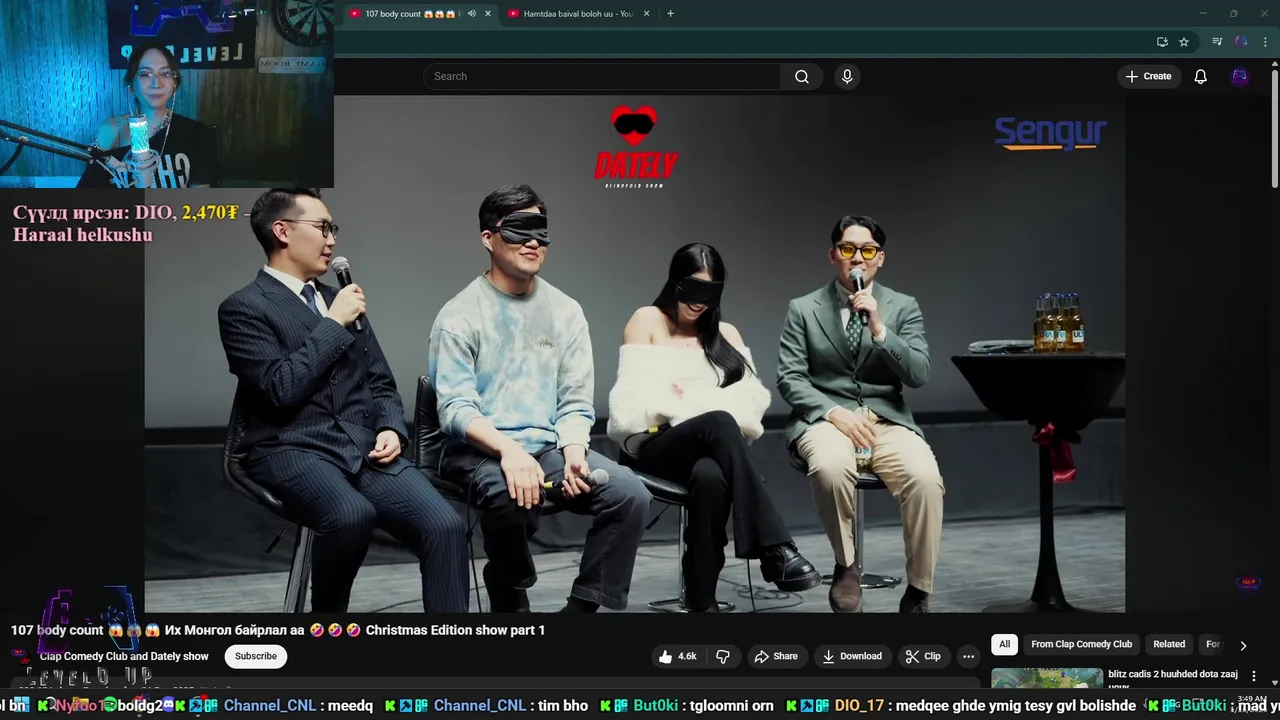
Task: Start voice search with the microphone icon
Action: (847, 76)
